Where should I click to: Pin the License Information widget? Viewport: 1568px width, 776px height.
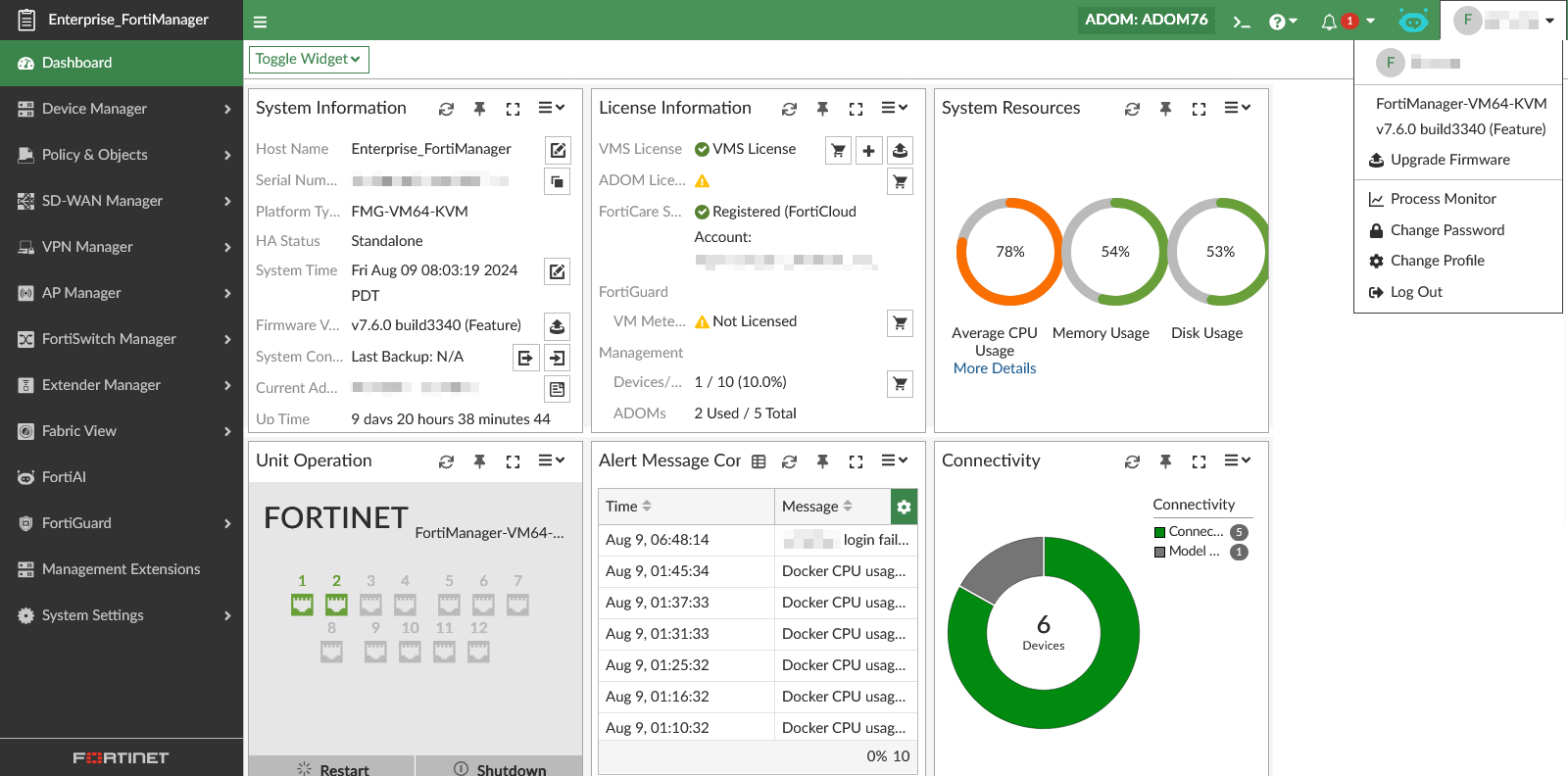(x=822, y=109)
